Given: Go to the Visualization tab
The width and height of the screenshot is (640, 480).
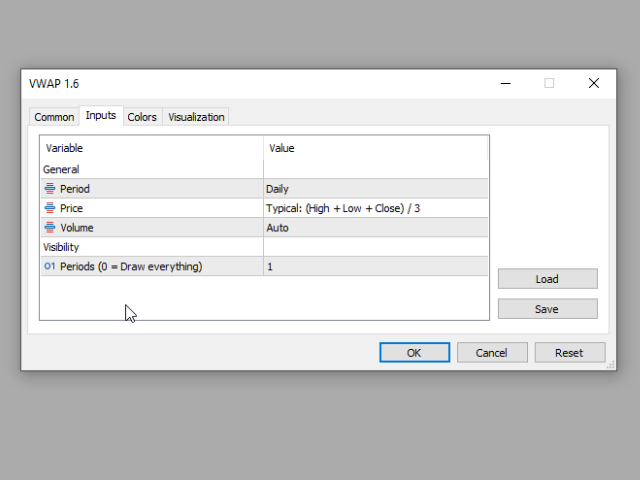Looking at the screenshot, I should point(196,117).
